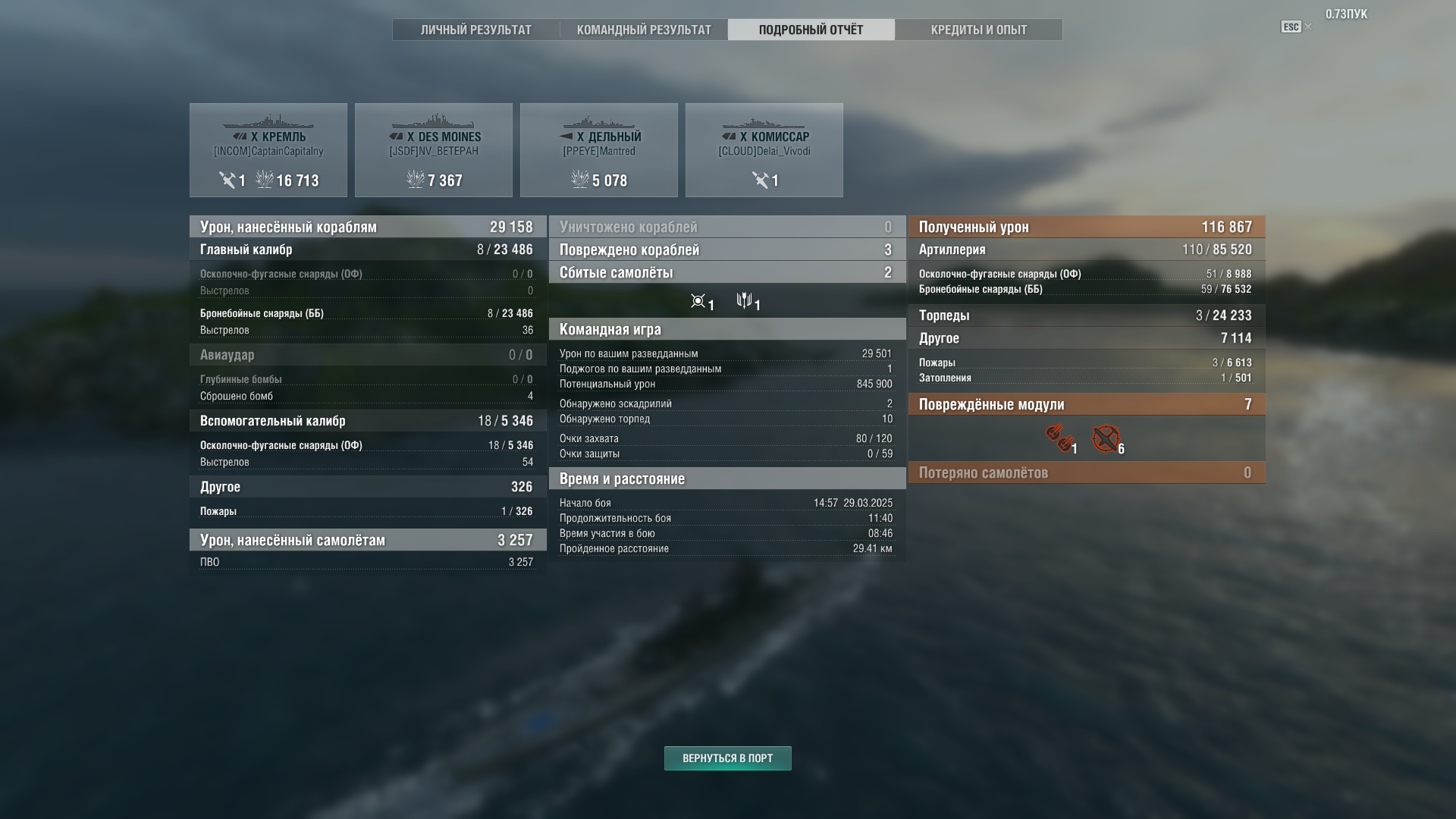The width and height of the screenshot is (1456, 819).
Task: Open the КОМАНДНЫЙ РЕЗУЛЬТАТ tab
Action: coord(644,30)
